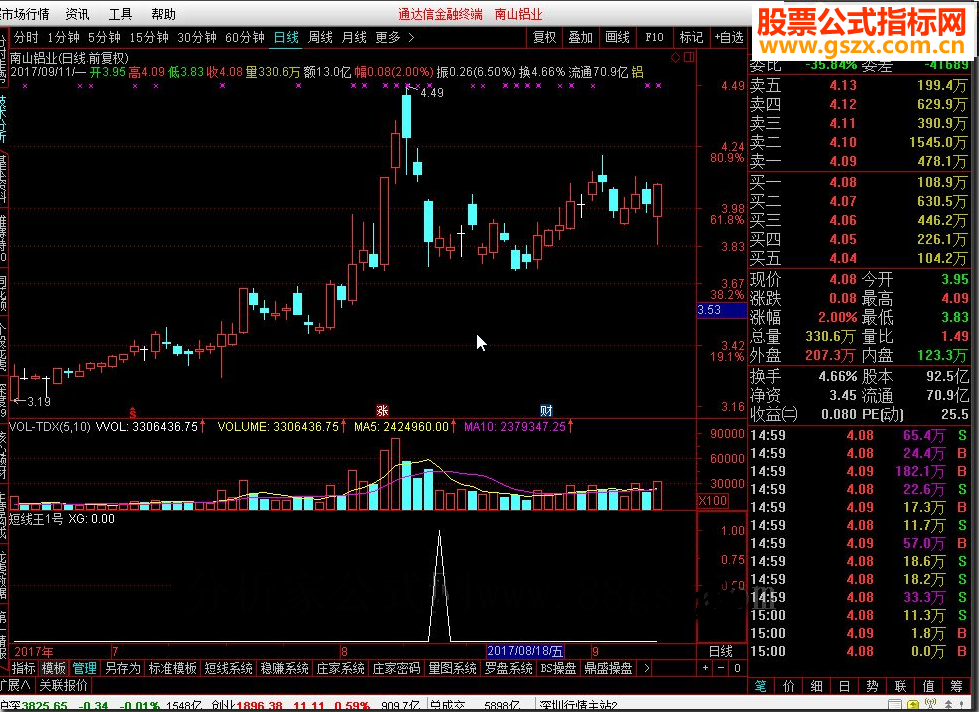The height and width of the screenshot is (712, 979).
Task: Select the 15分钟 period tab
Action: pyautogui.click(x=149, y=37)
